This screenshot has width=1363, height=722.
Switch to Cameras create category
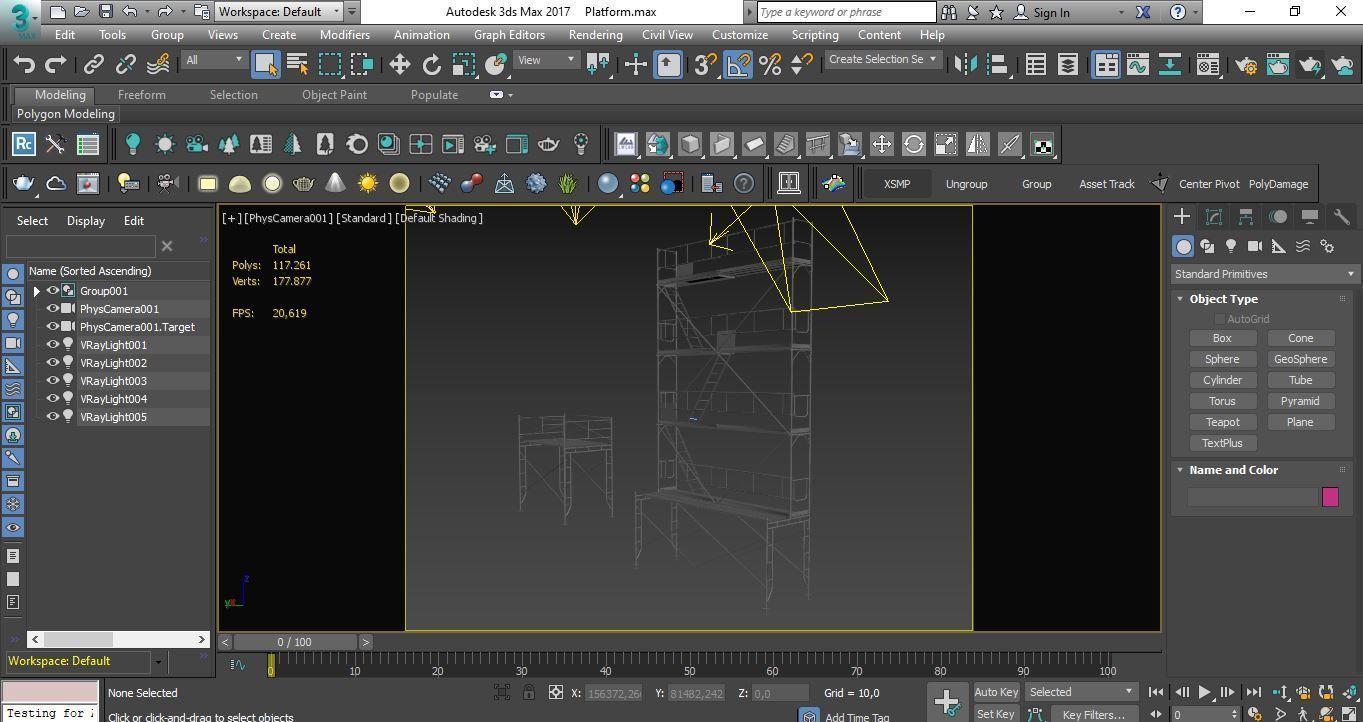(1255, 246)
